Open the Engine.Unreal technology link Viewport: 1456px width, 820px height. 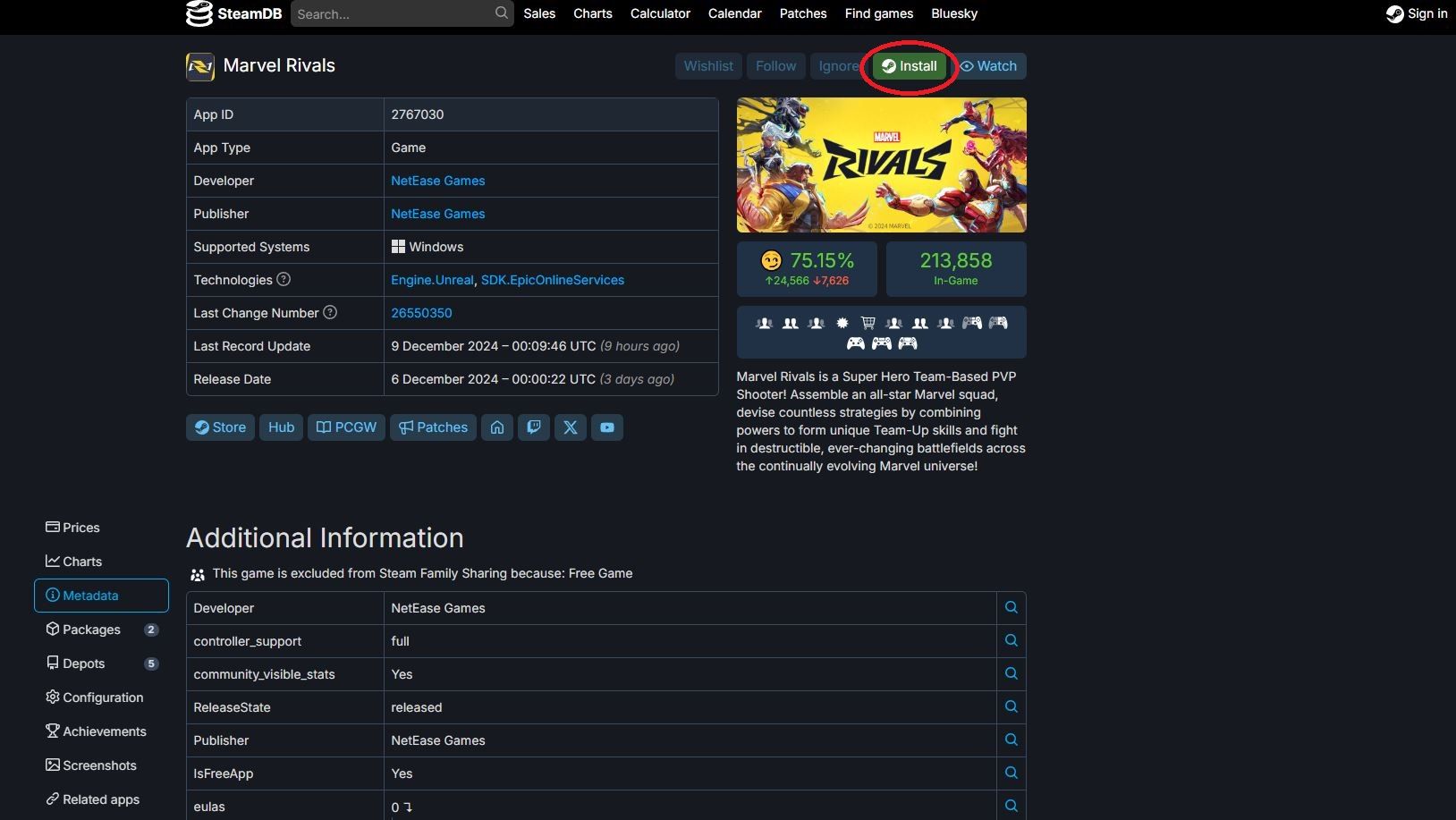[432, 280]
